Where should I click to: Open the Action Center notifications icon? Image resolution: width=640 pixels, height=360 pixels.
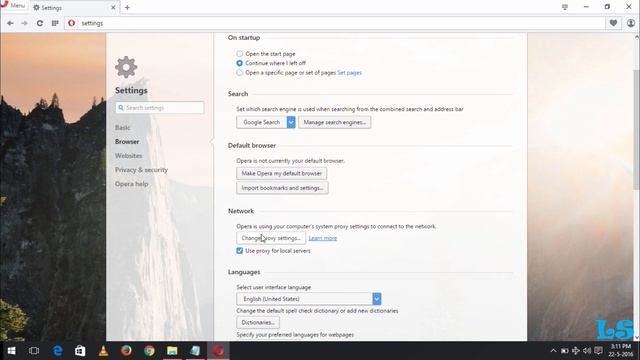(x=598, y=351)
